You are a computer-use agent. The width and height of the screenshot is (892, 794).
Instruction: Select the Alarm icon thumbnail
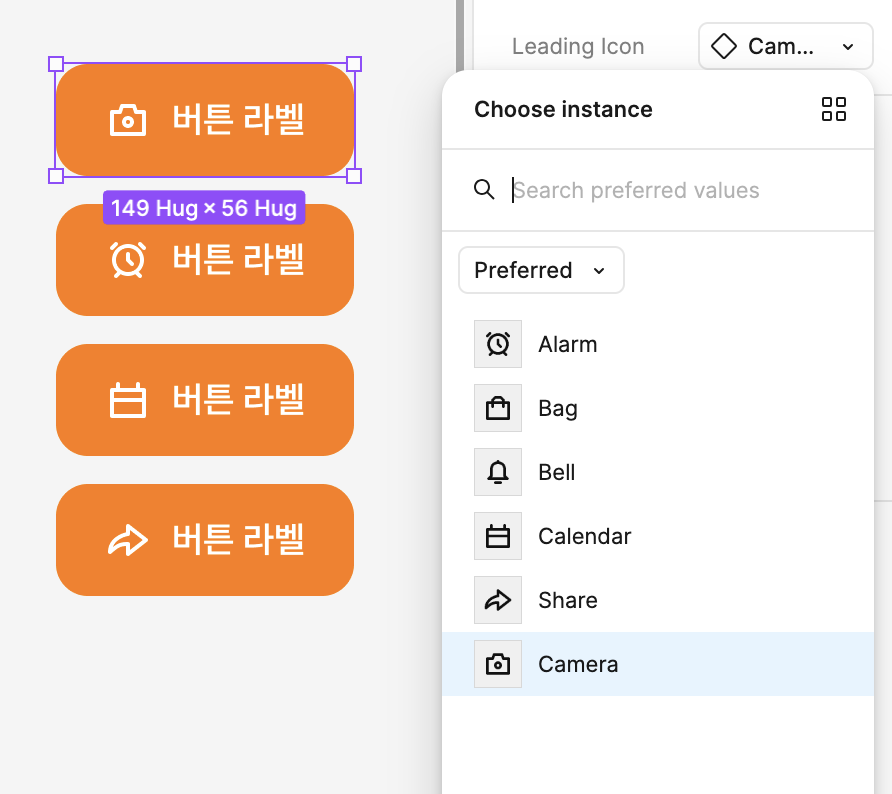tap(498, 344)
